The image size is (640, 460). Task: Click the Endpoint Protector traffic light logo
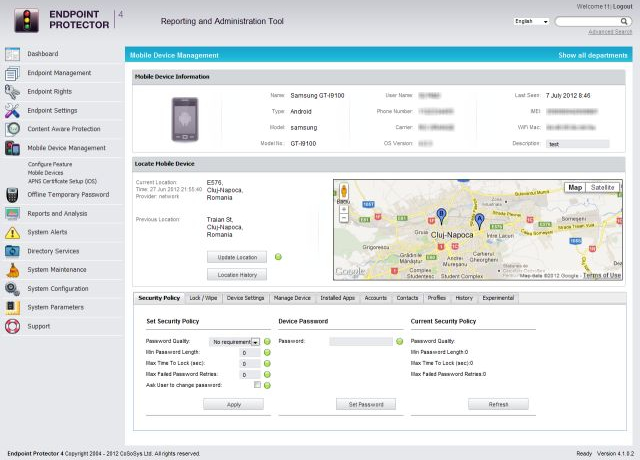pos(27,20)
